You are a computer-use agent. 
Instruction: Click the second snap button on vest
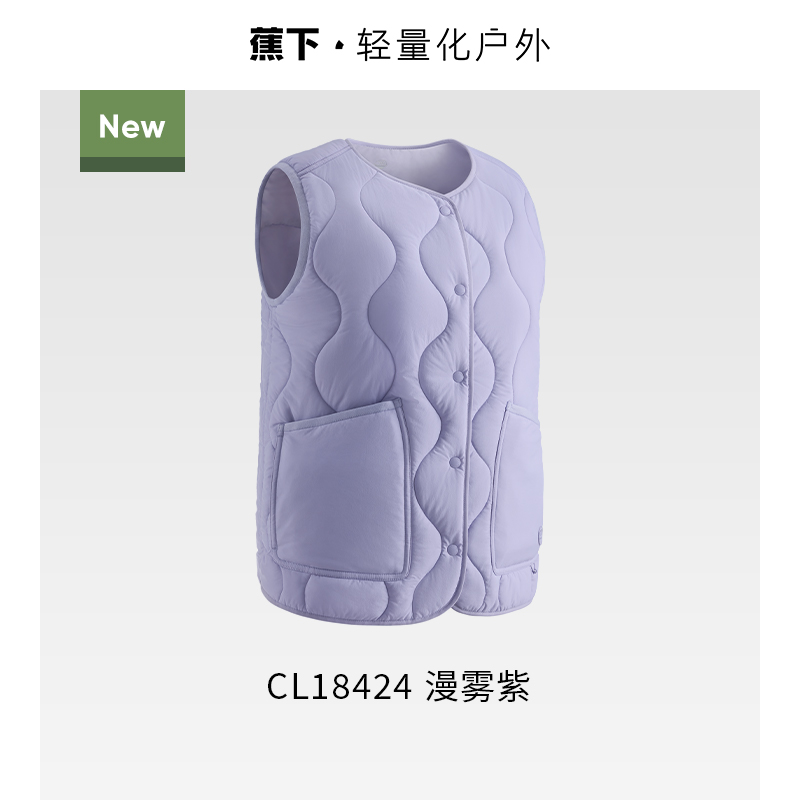coord(460,290)
